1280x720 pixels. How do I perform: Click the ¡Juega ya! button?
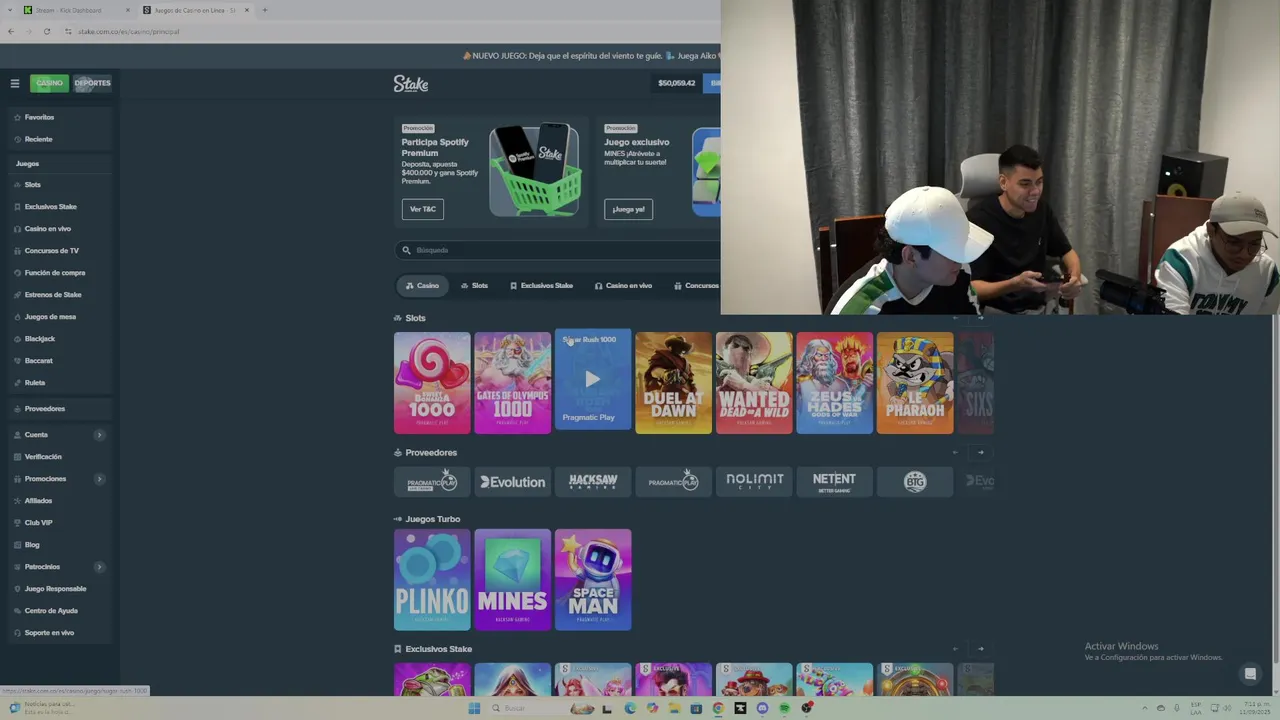pos(628,209)
